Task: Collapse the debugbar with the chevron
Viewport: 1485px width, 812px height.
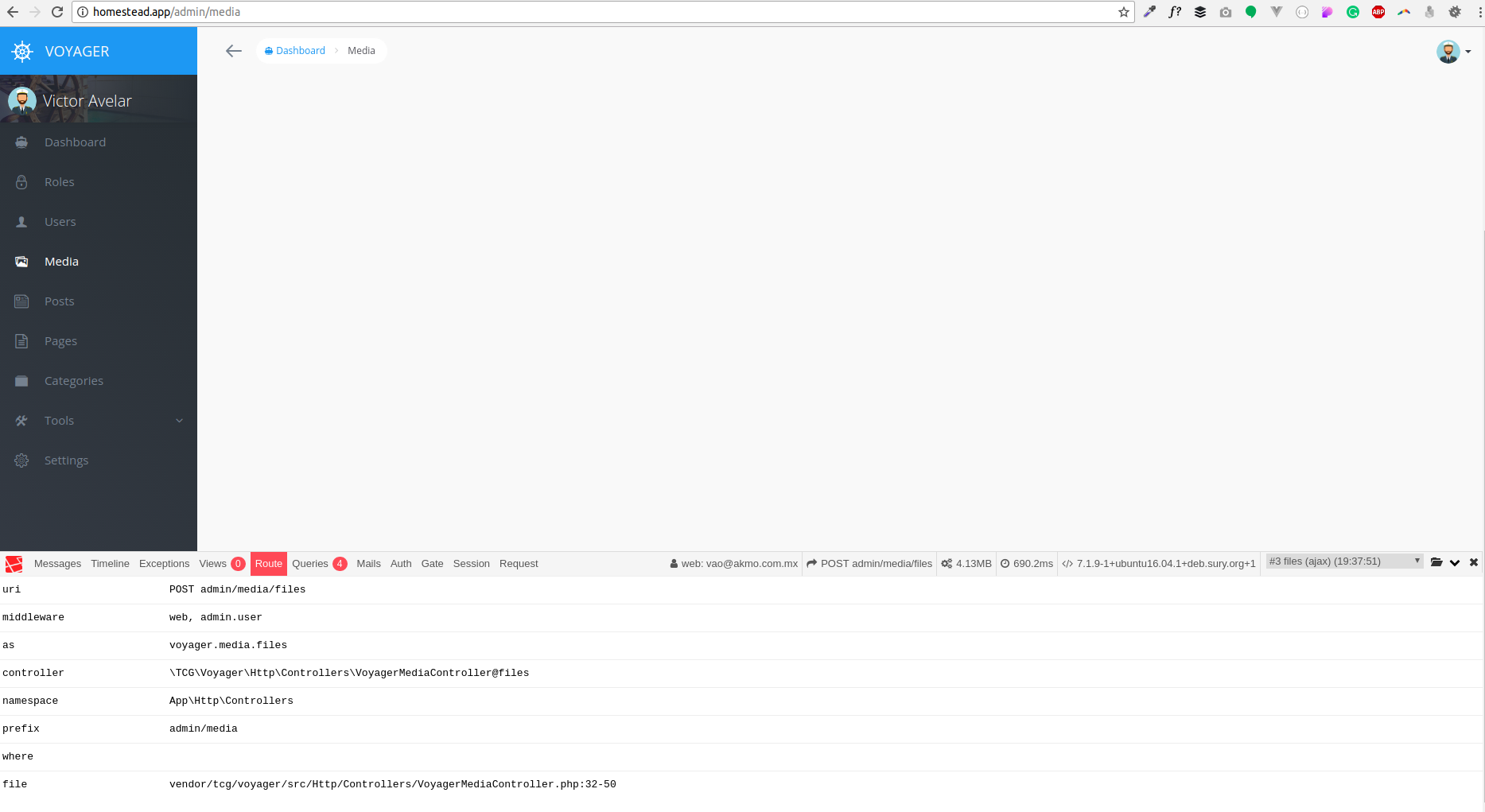Action: [1455, 562]
